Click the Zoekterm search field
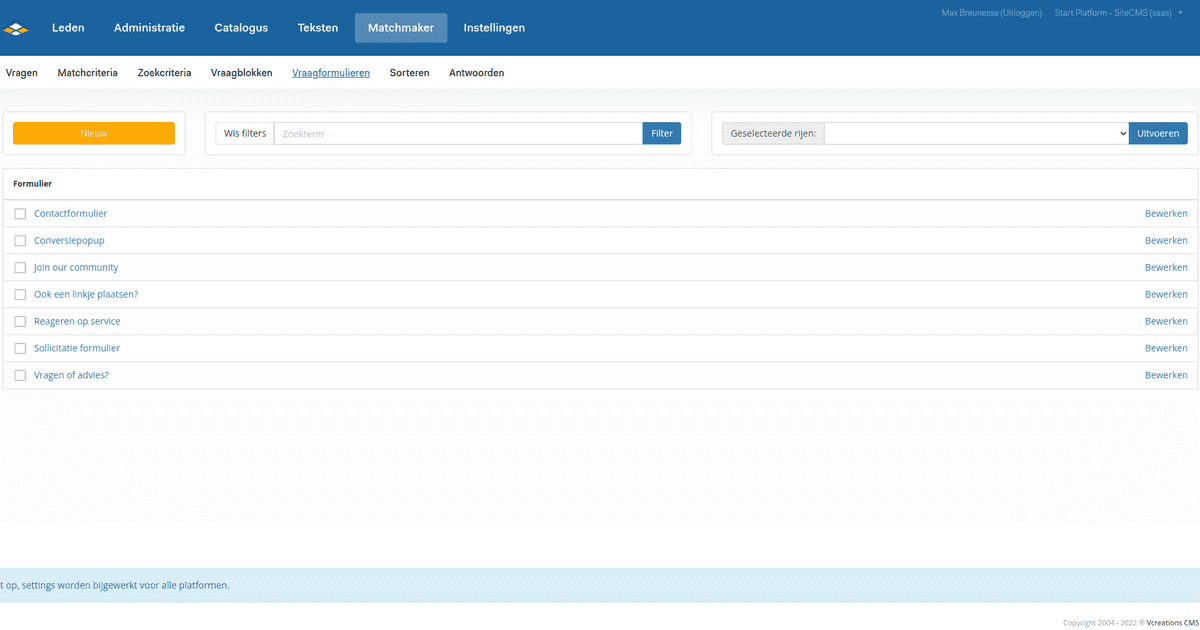 455,132
